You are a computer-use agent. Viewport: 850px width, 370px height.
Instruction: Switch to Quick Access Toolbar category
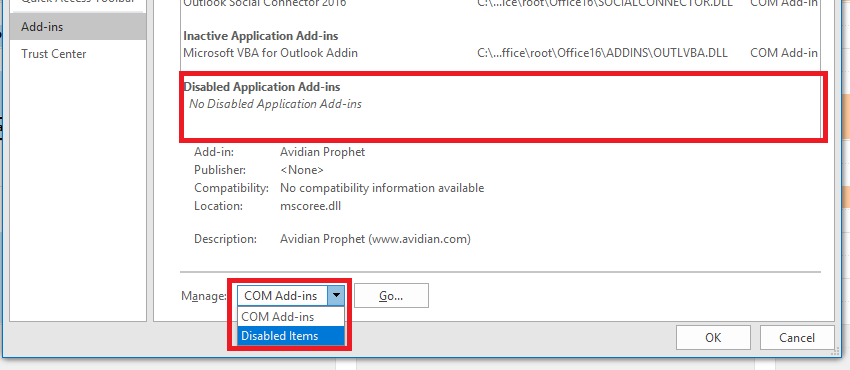[x=78, y=3]
